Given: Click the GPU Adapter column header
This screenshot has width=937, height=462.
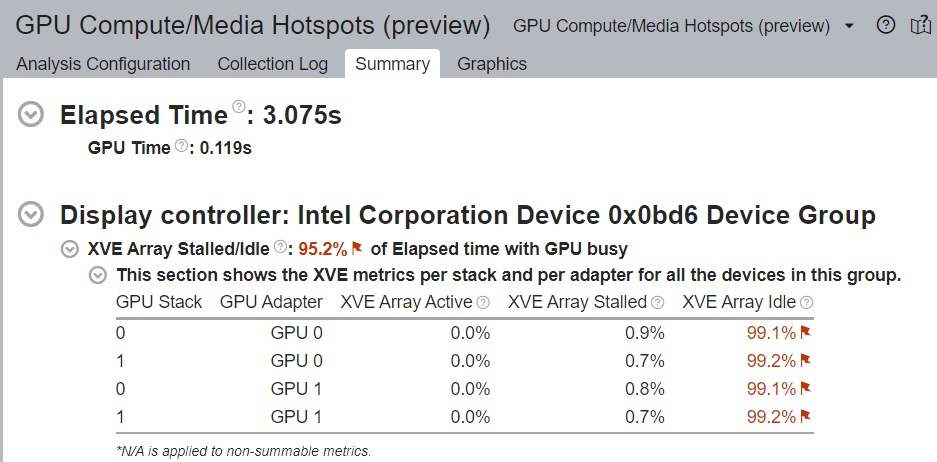Looking at the screenshot, I should click(x=271, y=302).
